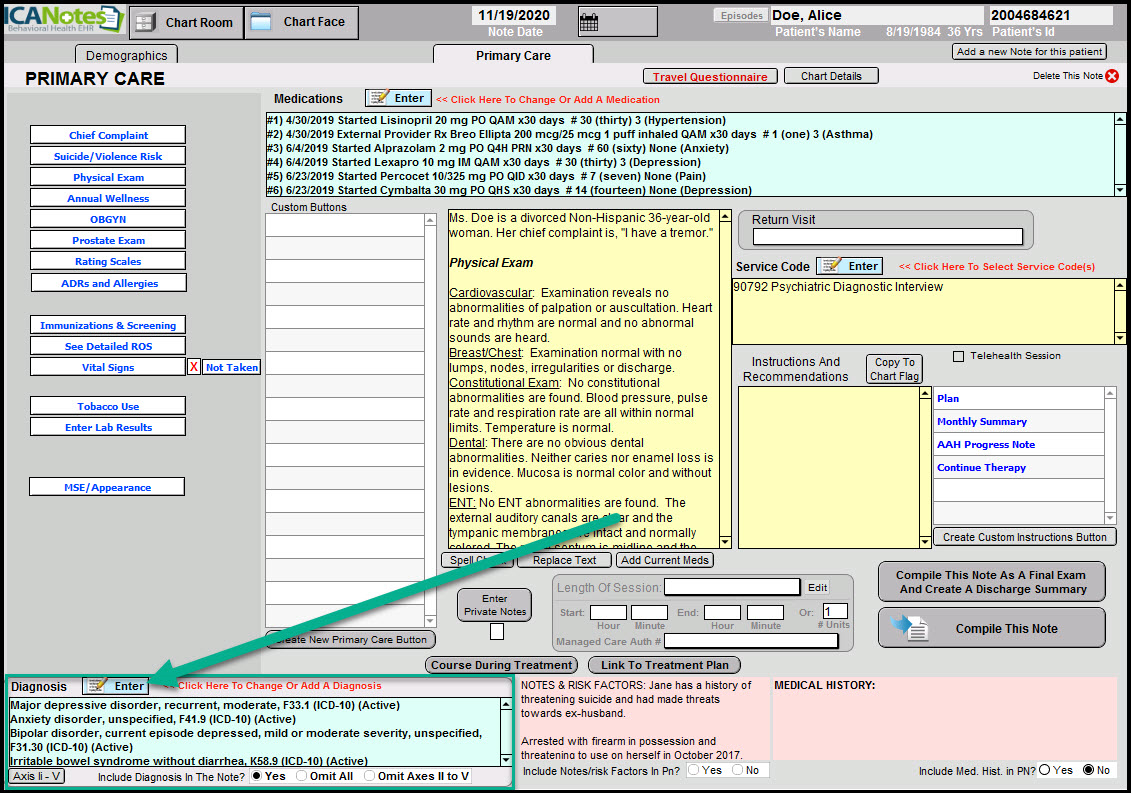
Task: Select Yes for Include Med. Hist. in PN
Action: click(1045, 770)
